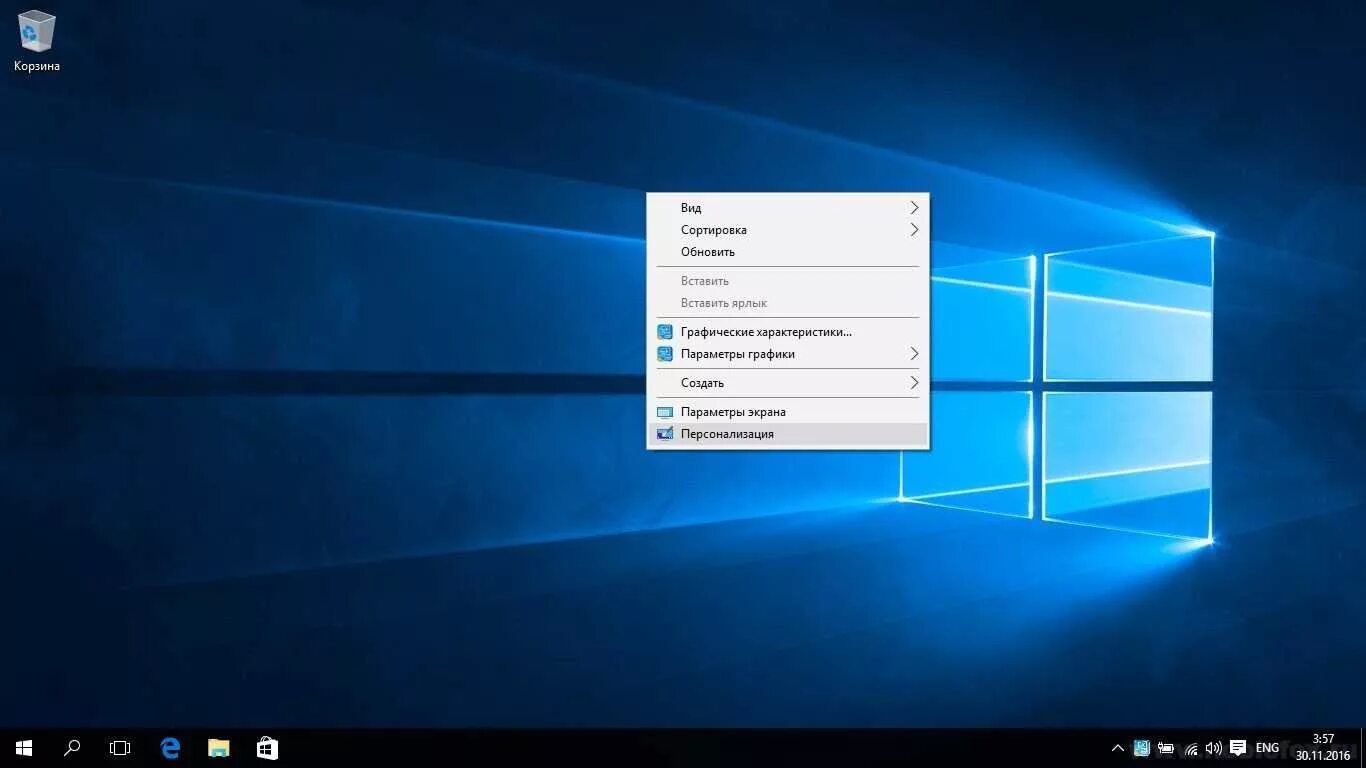Open Графические характеристики... entry
Image resolution: width=1366 pixels, height=768 pixels.
[x=788, y=332]
